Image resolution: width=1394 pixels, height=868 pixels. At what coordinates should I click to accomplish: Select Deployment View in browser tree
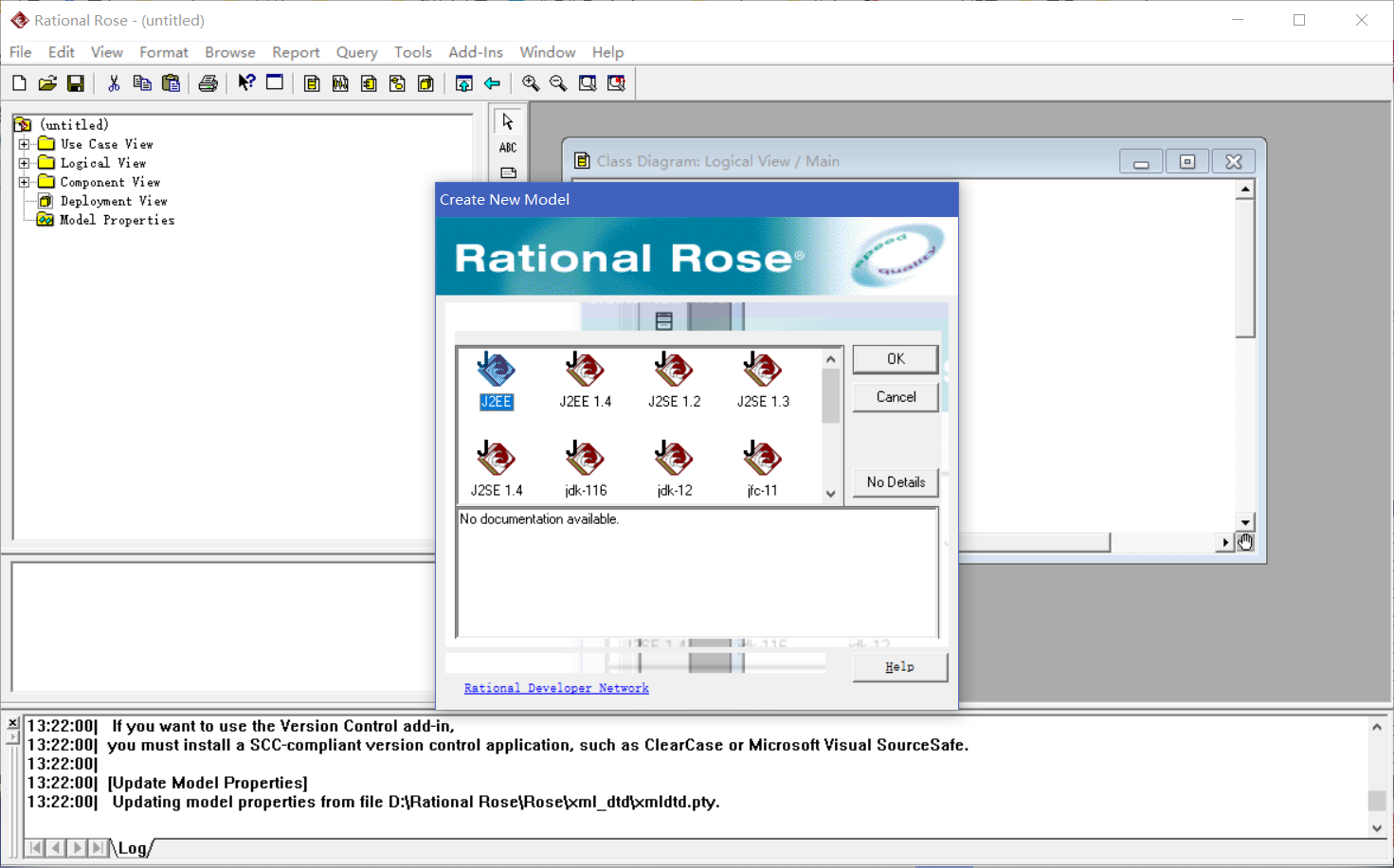114,201
